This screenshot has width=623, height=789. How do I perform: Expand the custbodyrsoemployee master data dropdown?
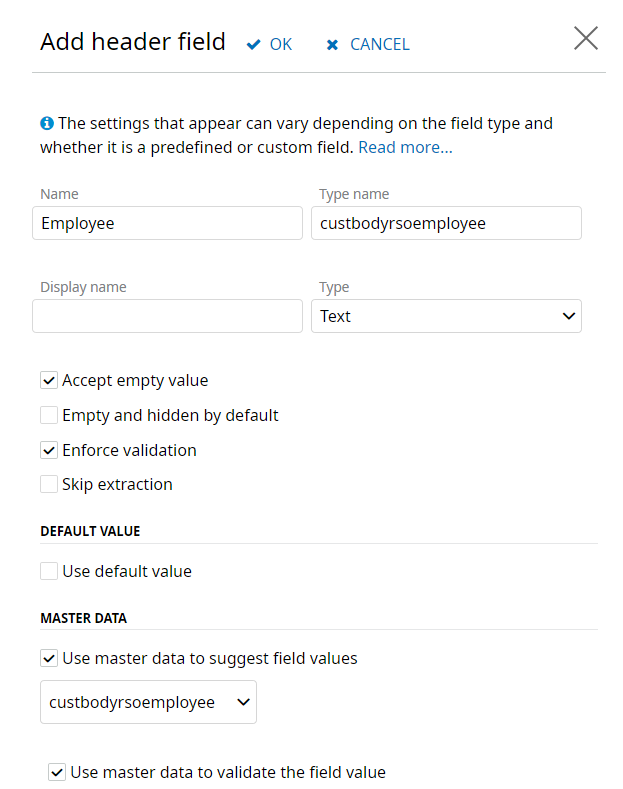[148, 702]
